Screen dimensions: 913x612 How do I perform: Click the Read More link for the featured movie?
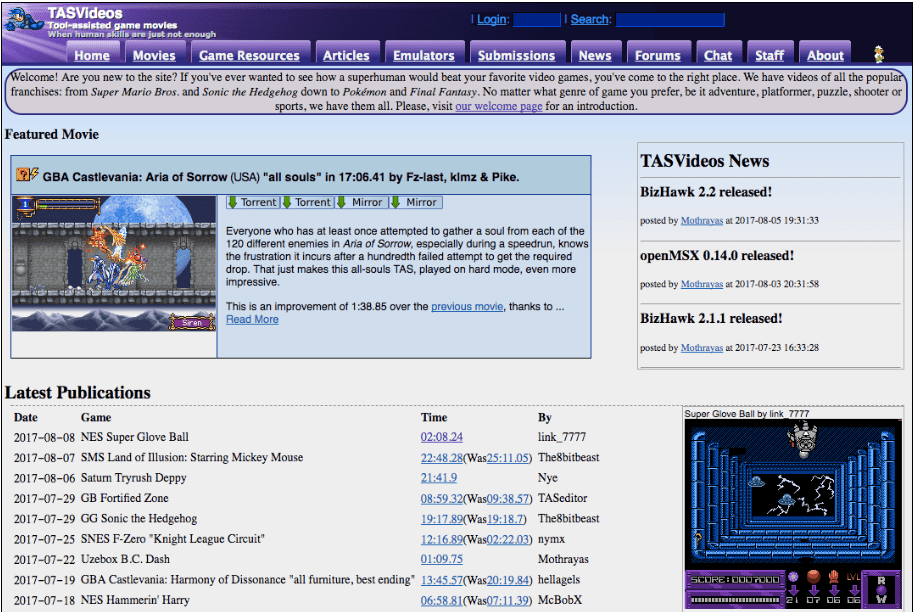click(253, 319)
